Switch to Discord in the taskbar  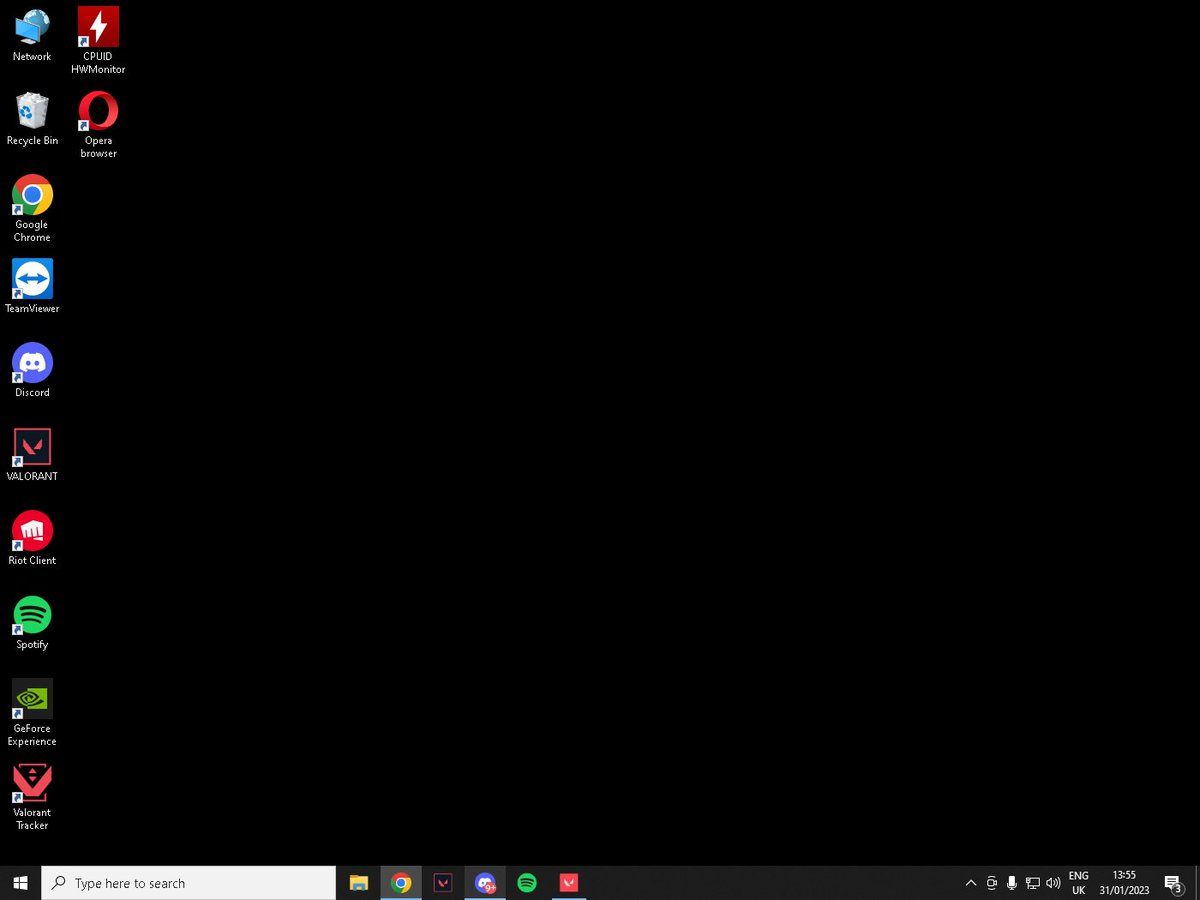tap(485, 883)
